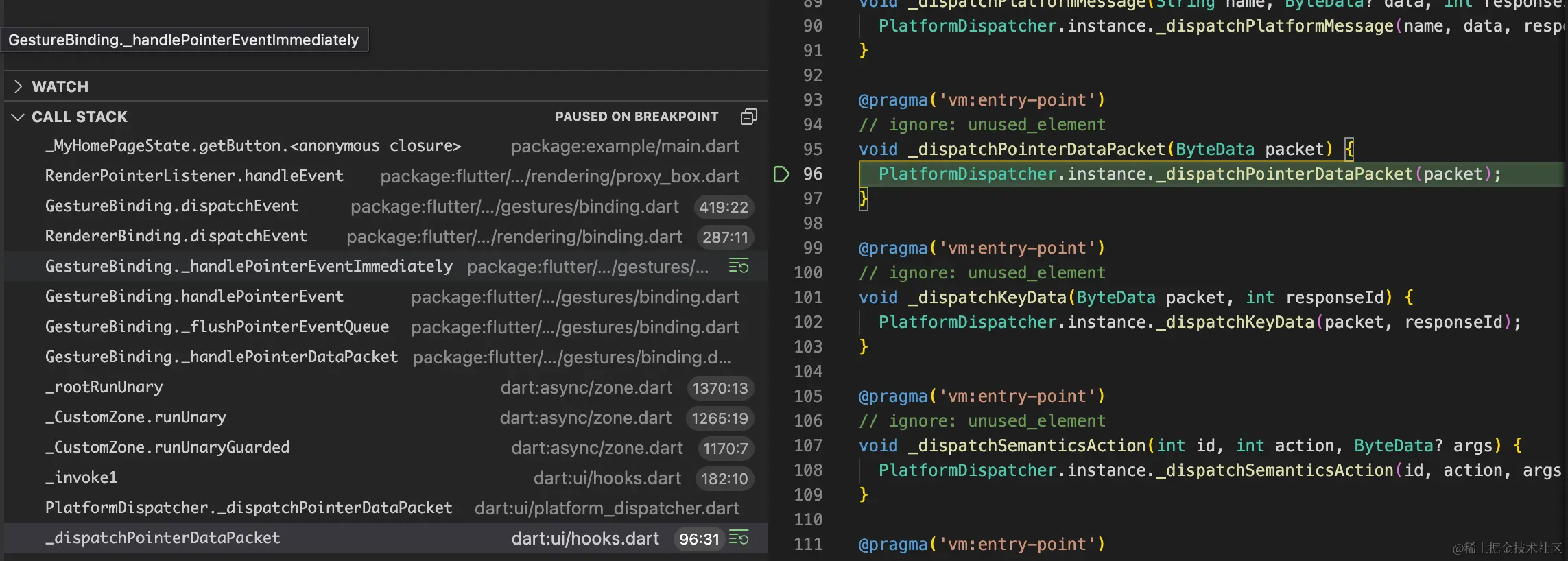Click the 182:10 line badge

coord(724,479)
